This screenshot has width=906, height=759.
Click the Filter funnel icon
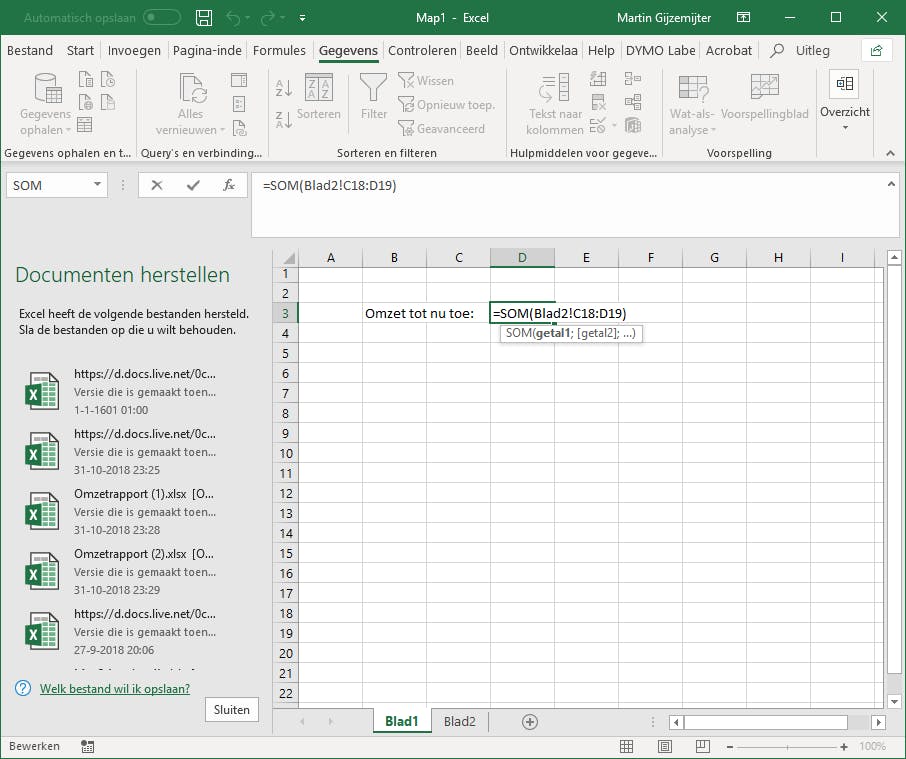pyautogui.click(x=374, y=90)
